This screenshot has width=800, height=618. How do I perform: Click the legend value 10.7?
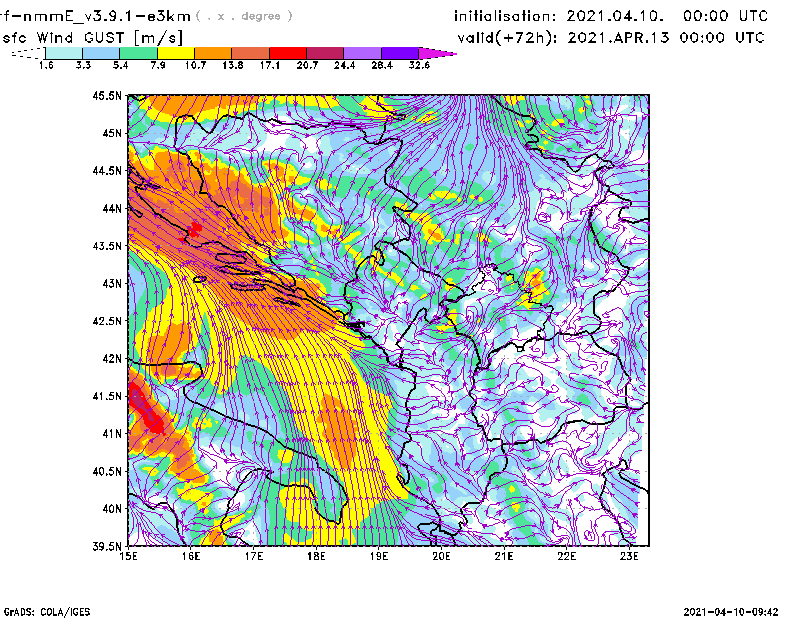(x=195, y=65)
